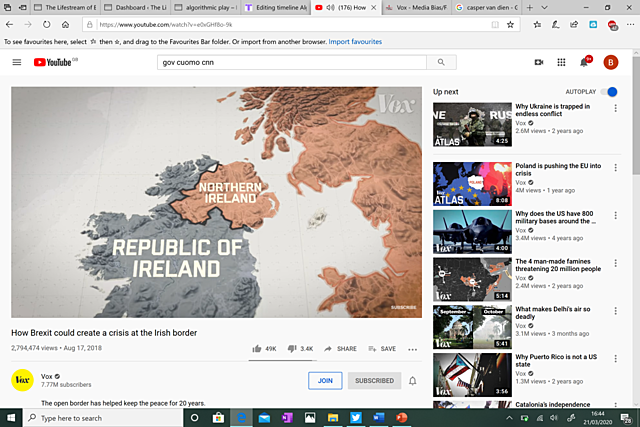Open options for 800 military bases video
Image resolution: width=640 pixels, height=427 pixels.
616,216
